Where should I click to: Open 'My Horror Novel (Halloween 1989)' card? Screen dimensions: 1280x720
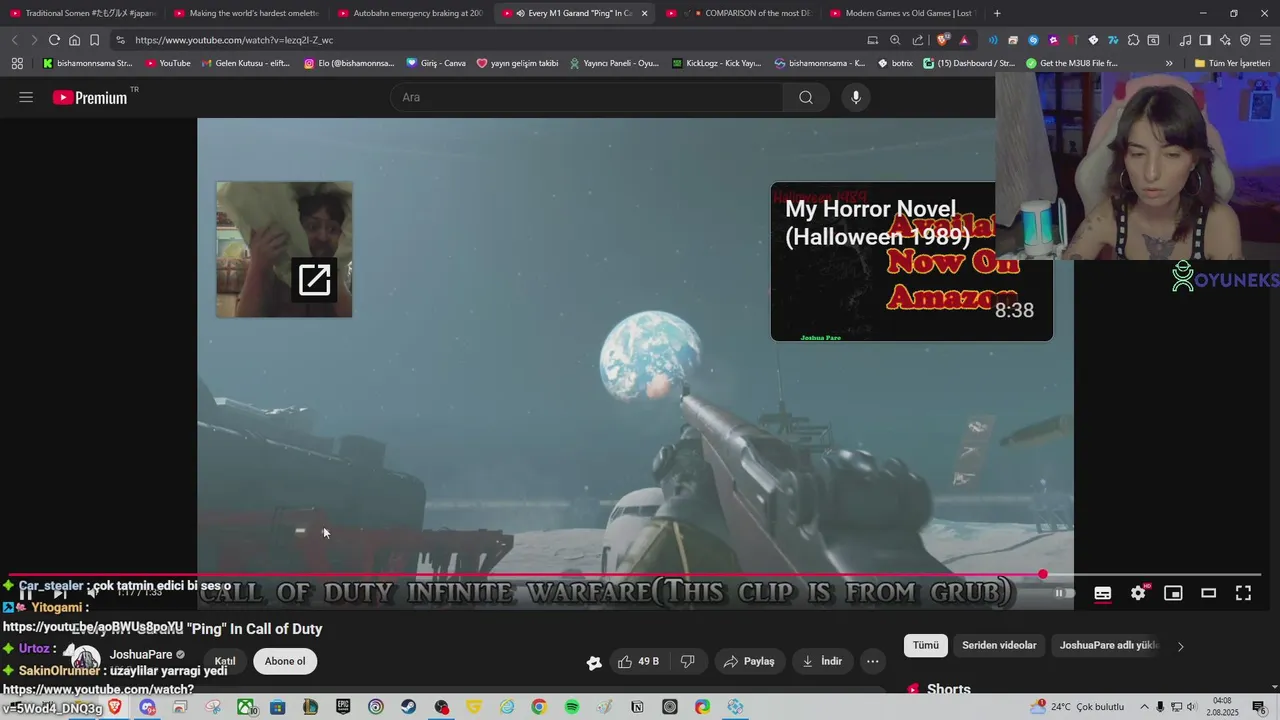911,262
